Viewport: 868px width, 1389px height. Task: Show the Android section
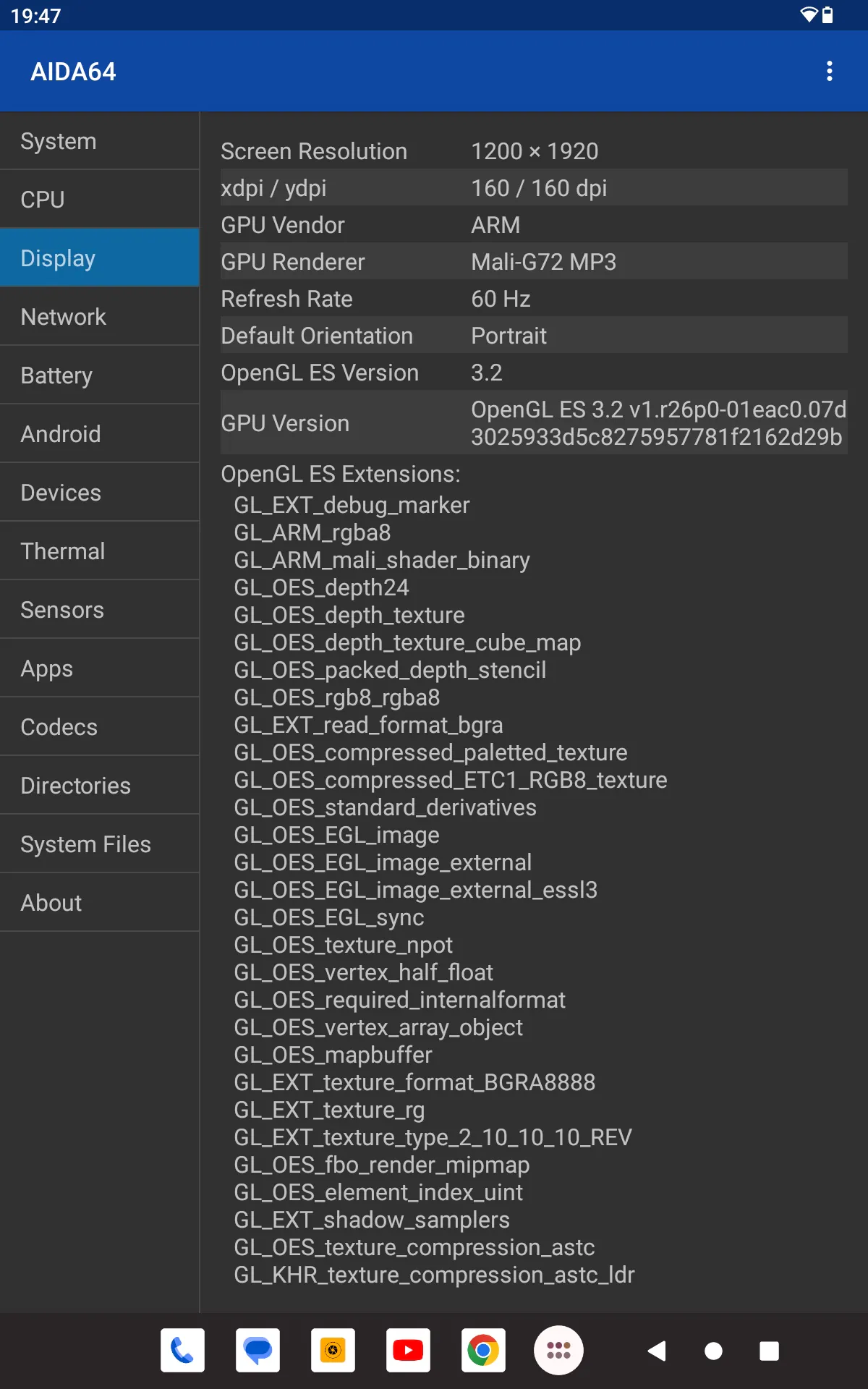click(100, 434)
